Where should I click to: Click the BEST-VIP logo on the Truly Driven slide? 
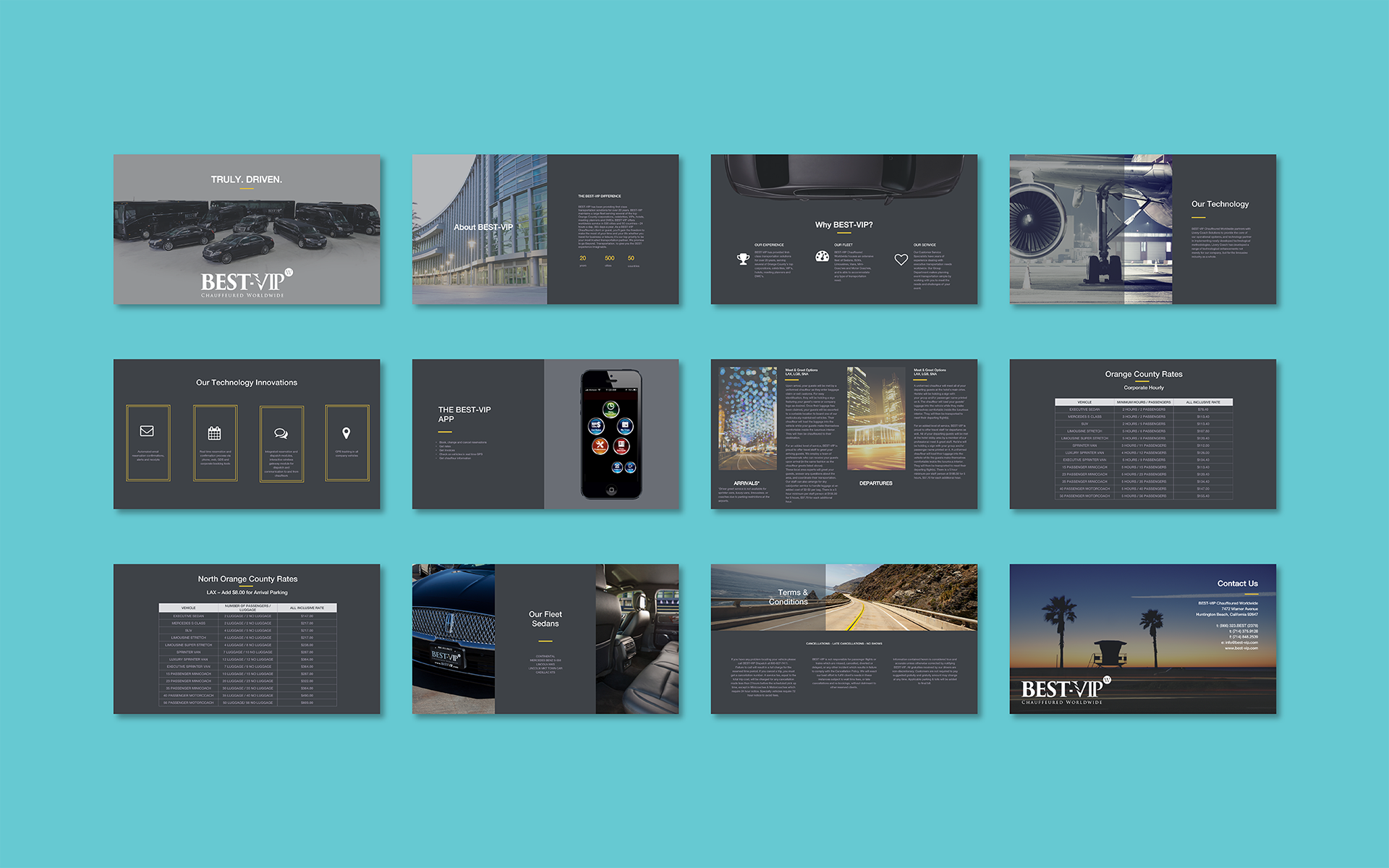coord(247,284)
